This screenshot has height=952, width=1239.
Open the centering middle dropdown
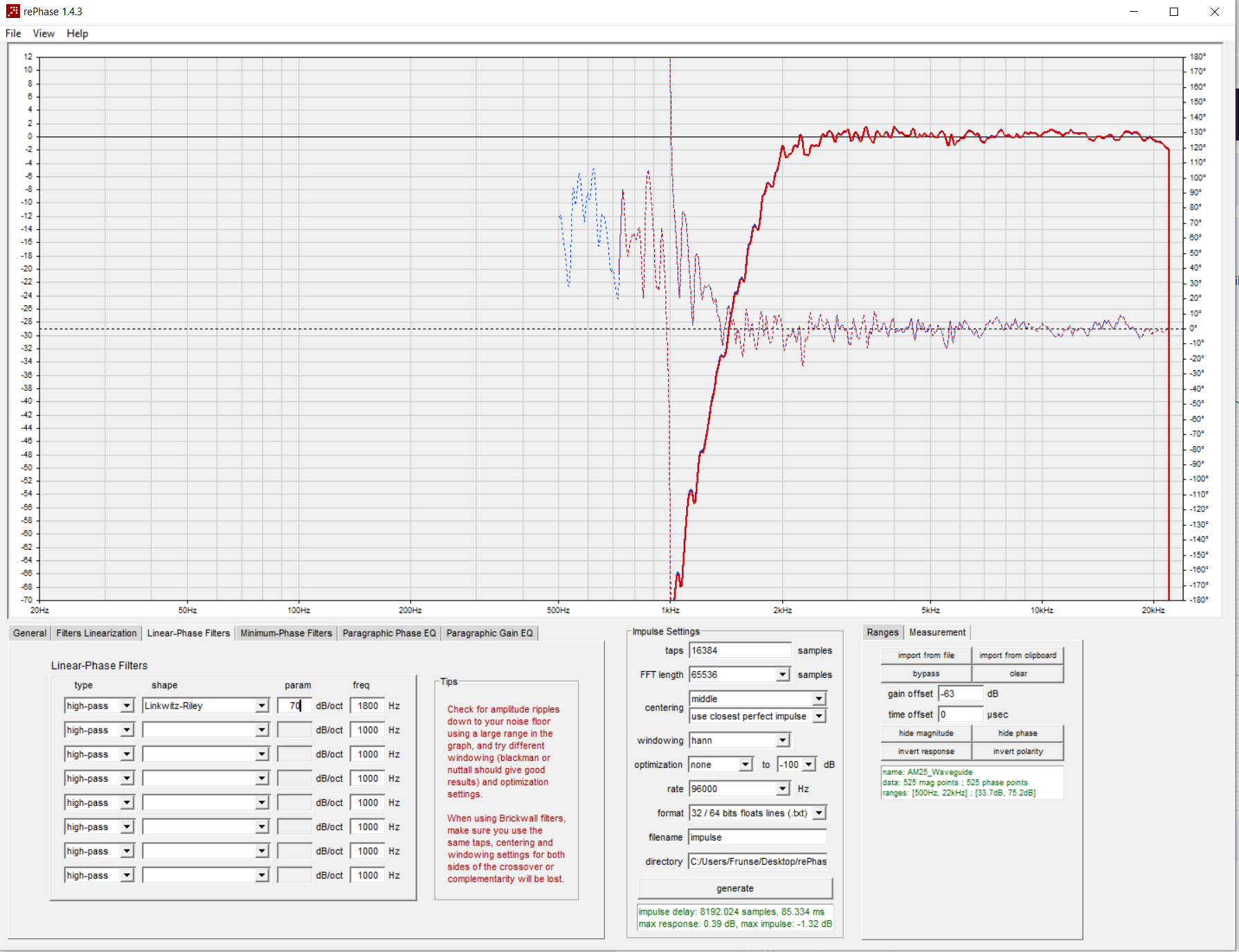point(819,699)
